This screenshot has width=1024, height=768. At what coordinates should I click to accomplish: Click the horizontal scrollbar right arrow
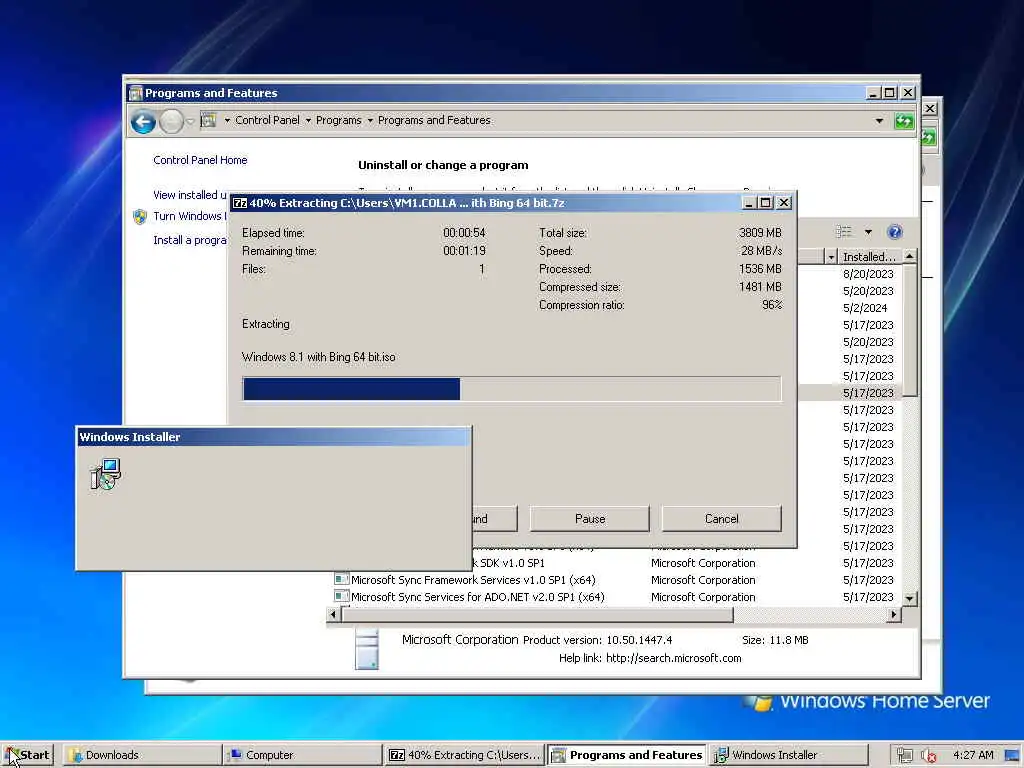[894, 615]
